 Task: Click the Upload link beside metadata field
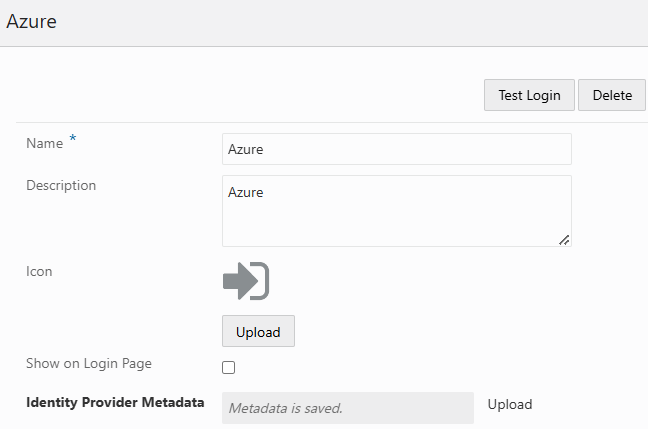click(x=510, y=405)
